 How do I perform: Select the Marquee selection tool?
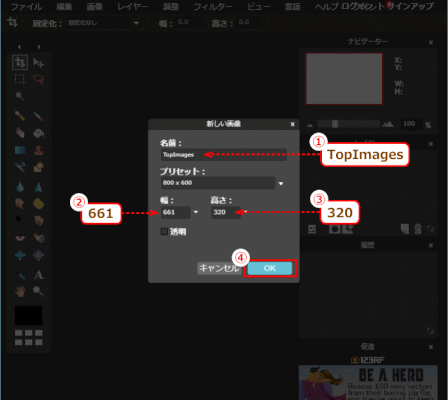pos(20,79)
